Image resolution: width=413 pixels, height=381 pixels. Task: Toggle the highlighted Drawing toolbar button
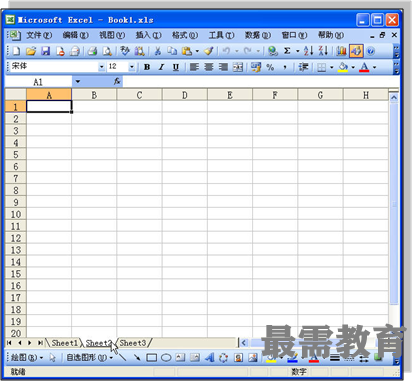pyautogui.click(x=356, y=51)
